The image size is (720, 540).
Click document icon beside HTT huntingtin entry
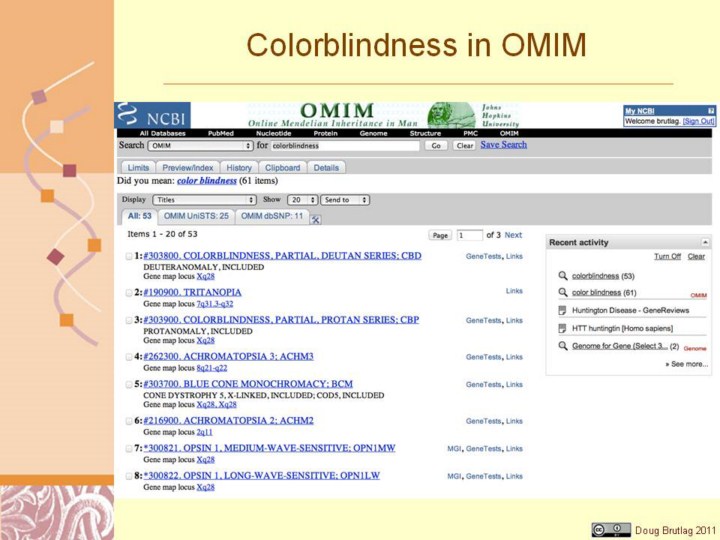563,328
